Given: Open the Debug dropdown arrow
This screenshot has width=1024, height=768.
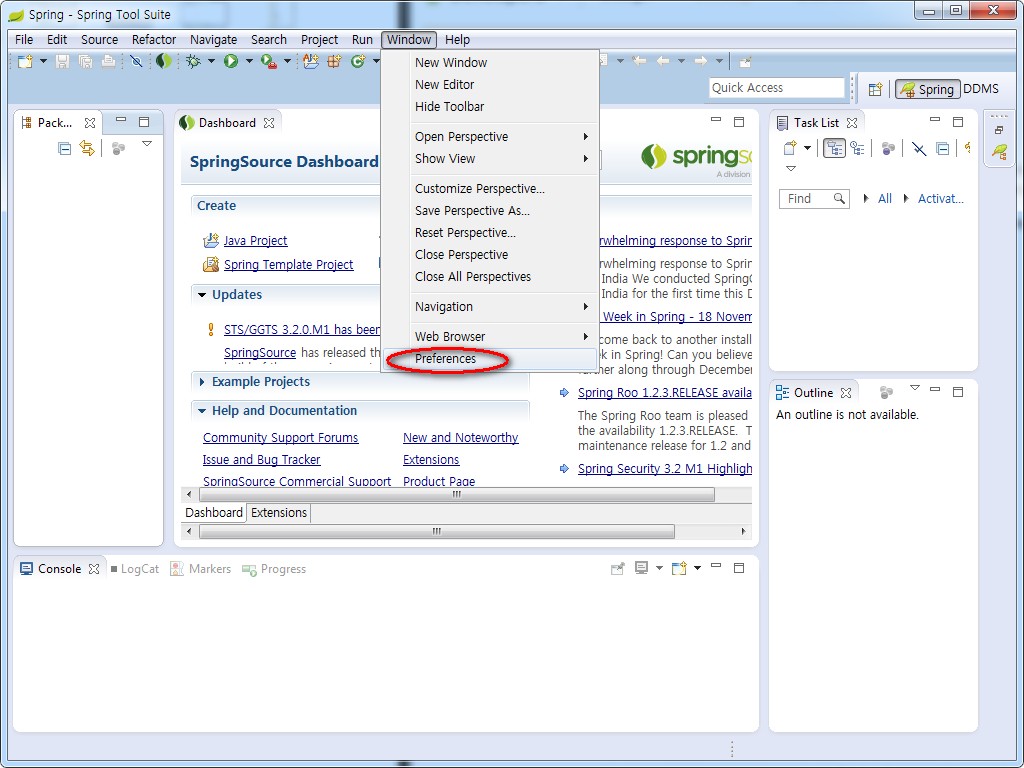Looking at the screenshot, I should (211, 61).
